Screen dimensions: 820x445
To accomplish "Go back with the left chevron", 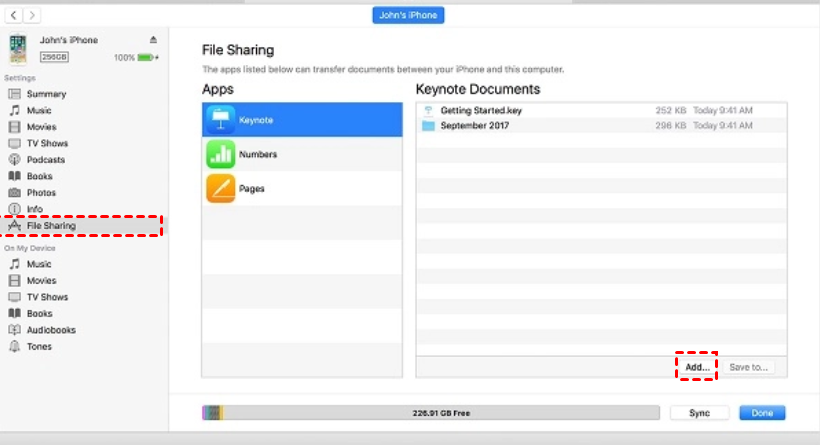I will point(12,16).
